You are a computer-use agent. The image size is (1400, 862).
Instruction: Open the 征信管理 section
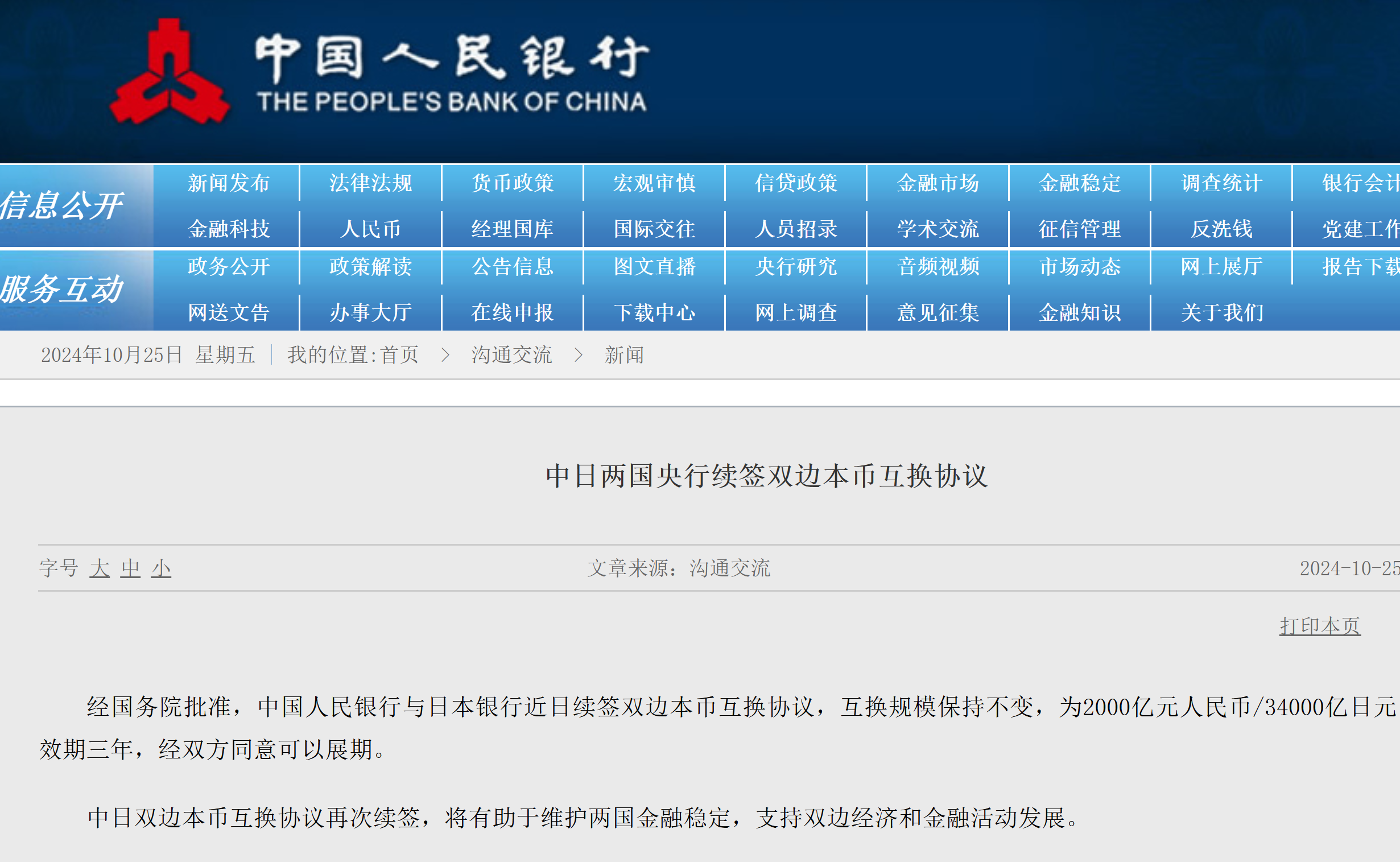click(1080, 229)
